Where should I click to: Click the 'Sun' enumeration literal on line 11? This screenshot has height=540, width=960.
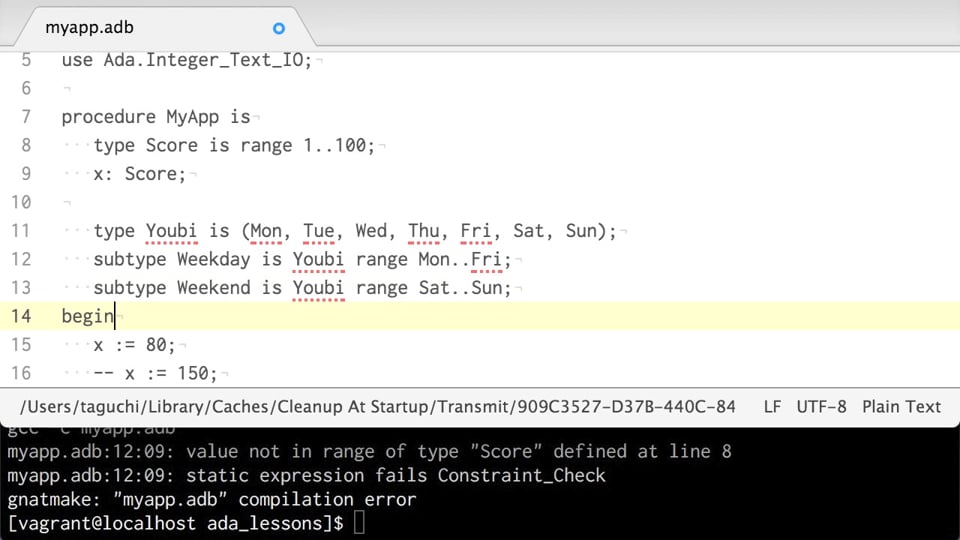[581, 231]
